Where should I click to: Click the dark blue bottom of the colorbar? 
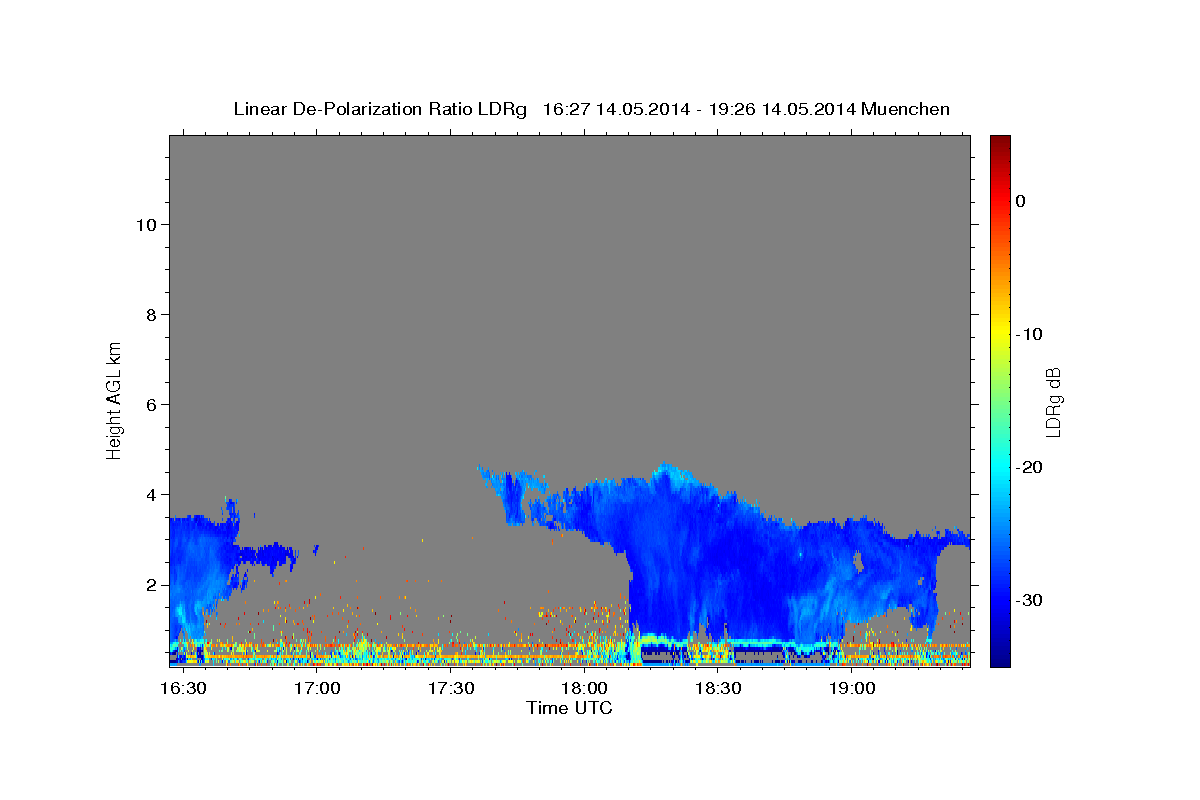[x=999, y=655]
